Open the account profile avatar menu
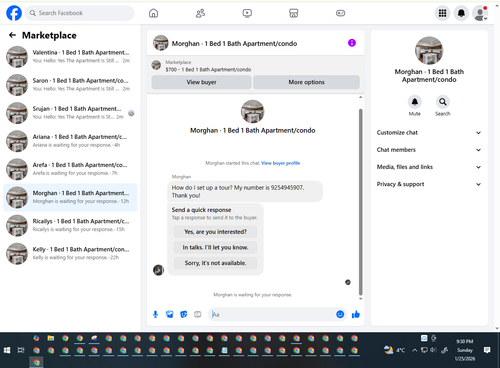 point(480,13)
